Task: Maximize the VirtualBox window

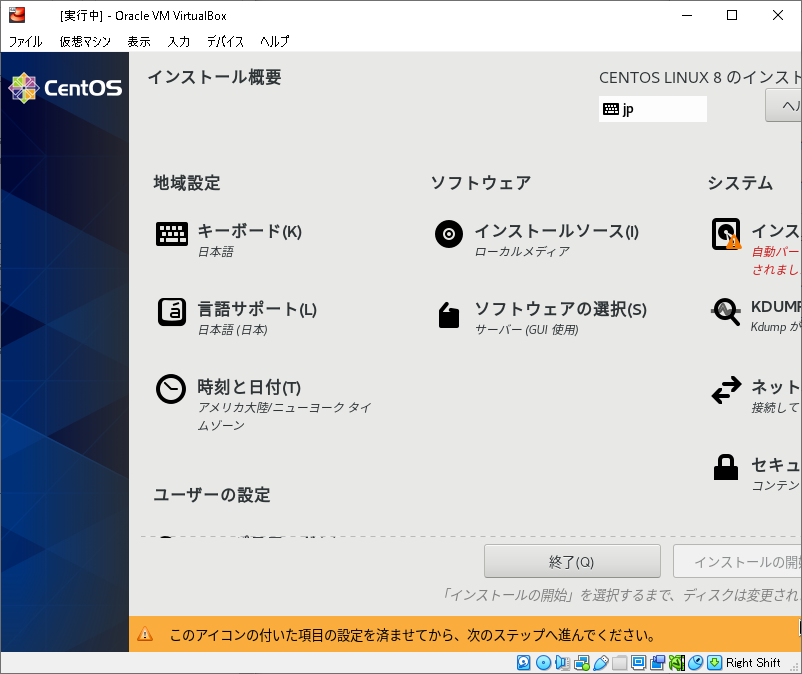Action: pyautogui.click(x=732, y=15)
